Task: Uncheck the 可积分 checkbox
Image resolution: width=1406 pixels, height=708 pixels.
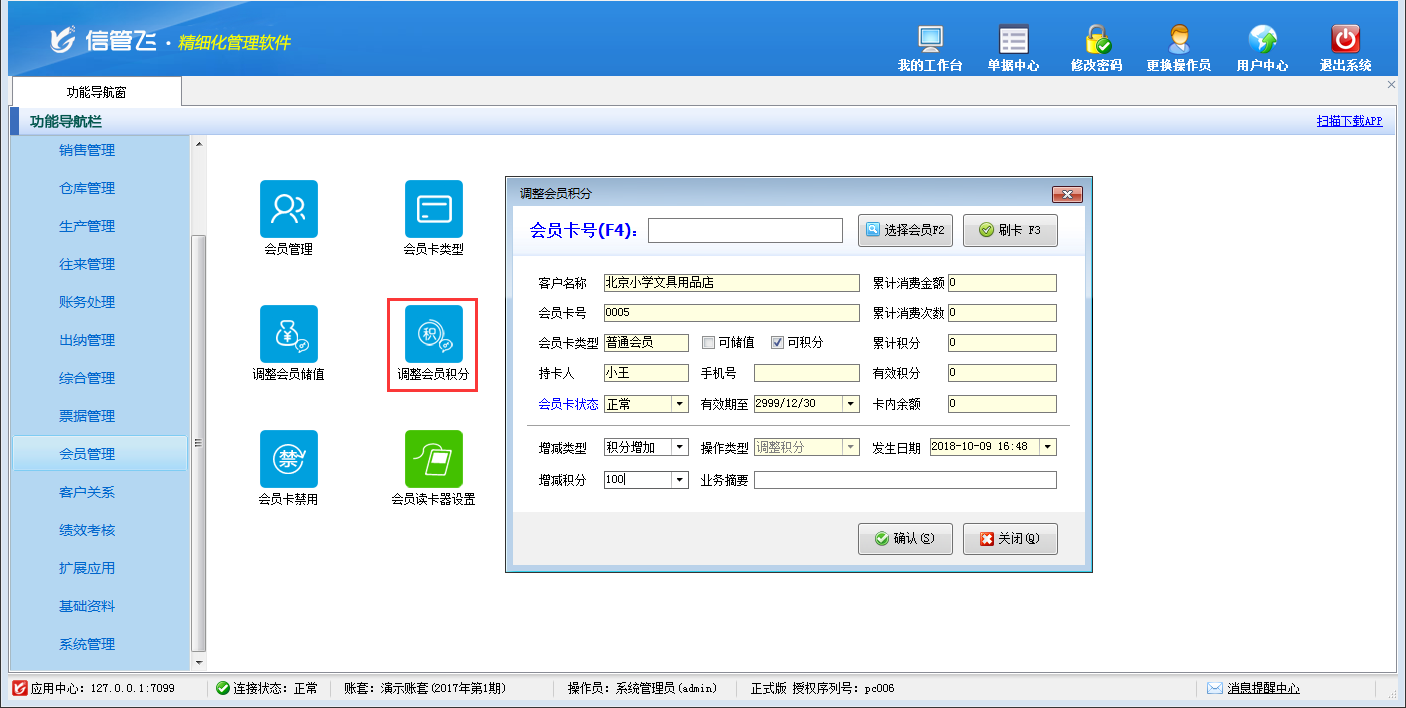Action: [777, 343]
